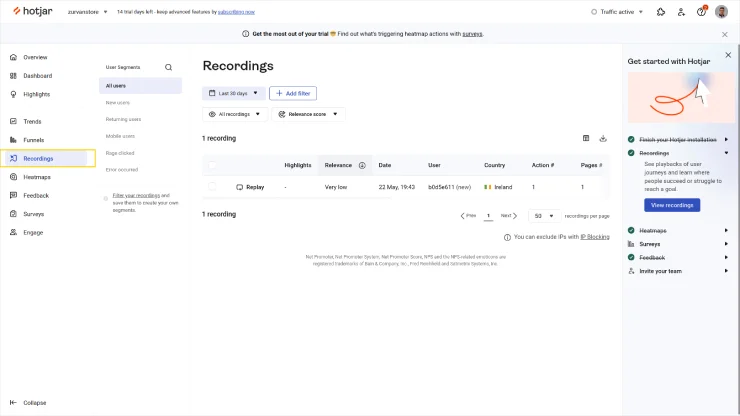
Task: Search user segments with magnifier icon
Action: (168, 67)
